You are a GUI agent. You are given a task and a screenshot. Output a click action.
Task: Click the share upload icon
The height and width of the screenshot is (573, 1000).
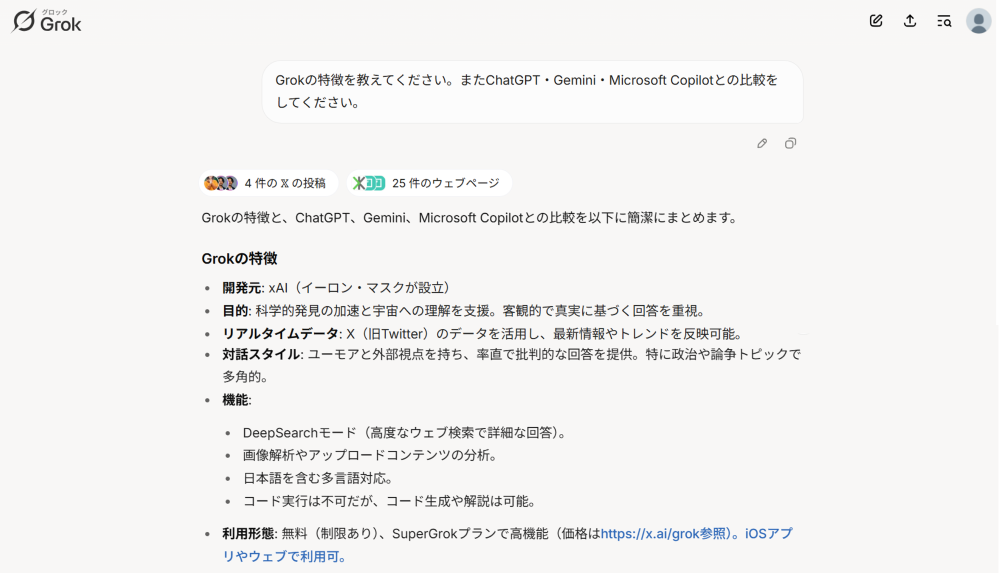(910, 21)
